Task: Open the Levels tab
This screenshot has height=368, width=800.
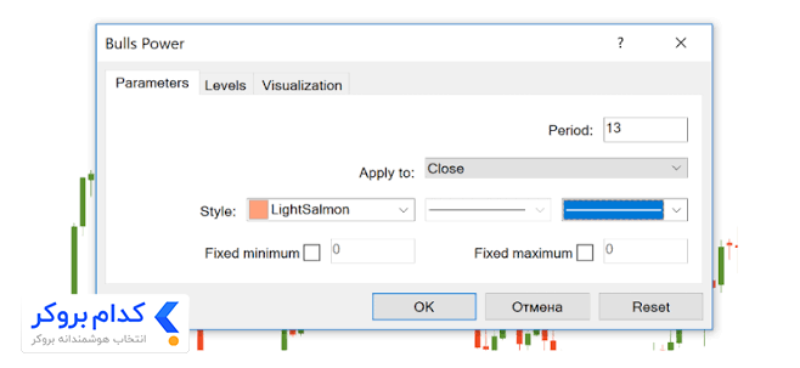Action: point(226,86)
